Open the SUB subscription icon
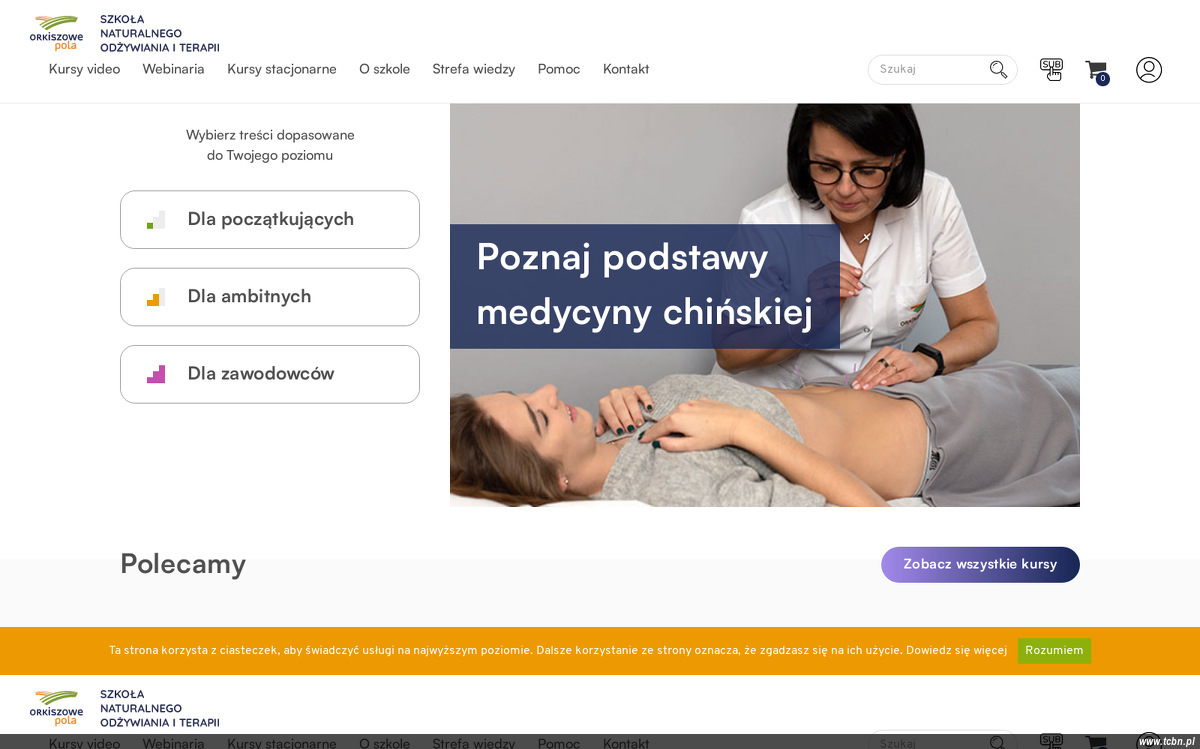The image size is (1200, 749). click(1051, 69)
